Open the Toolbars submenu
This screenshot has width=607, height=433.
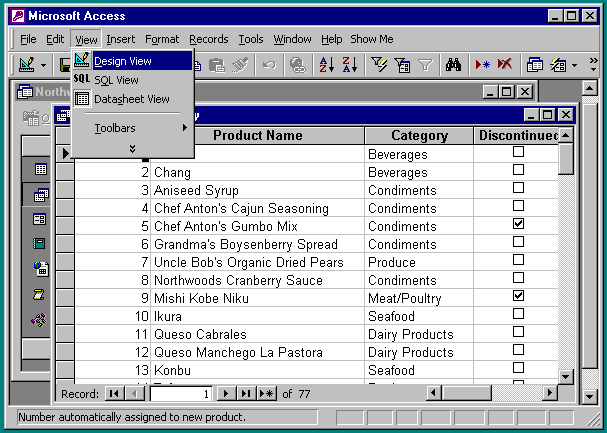pyautogui.click(x=132, y=128)
